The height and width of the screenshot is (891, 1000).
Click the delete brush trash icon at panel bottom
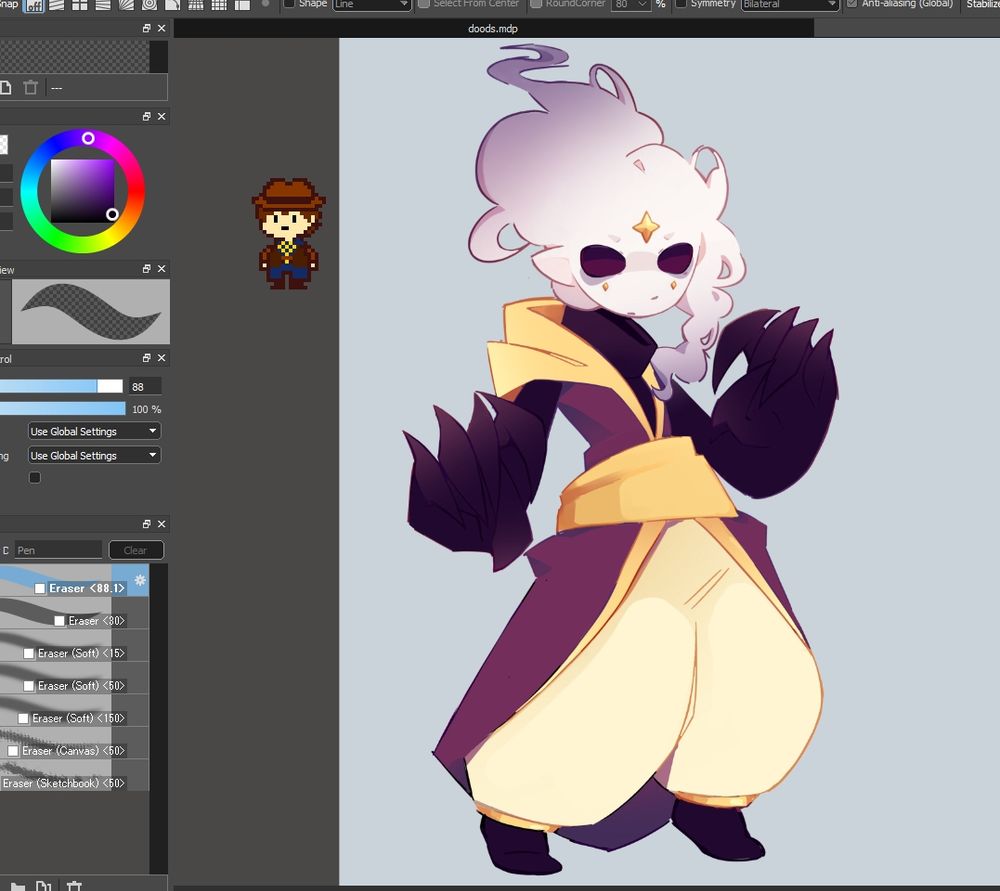point(74,886)
